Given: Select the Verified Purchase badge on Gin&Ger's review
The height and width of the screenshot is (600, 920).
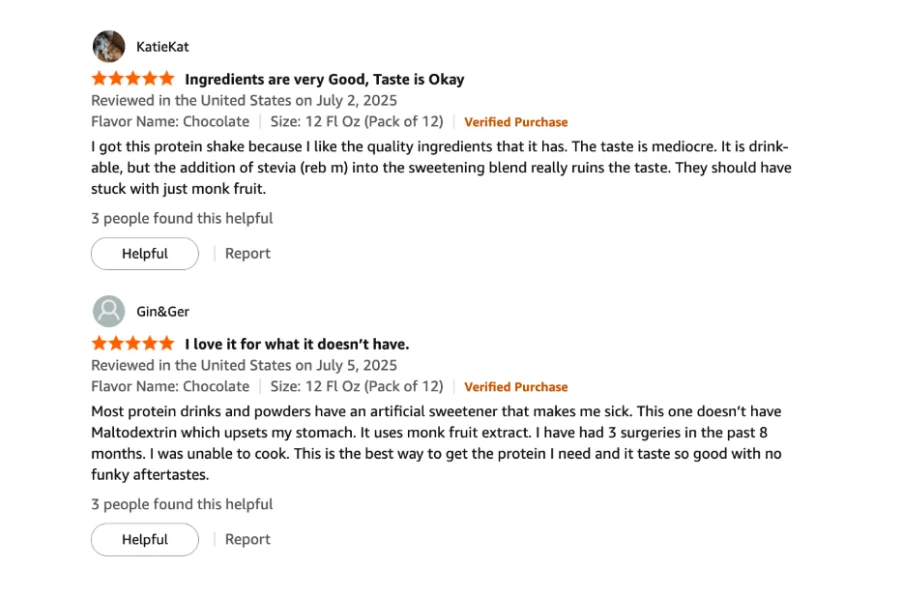Looking at the screenshot, I should pyautogui.click(x=516, y=386).
